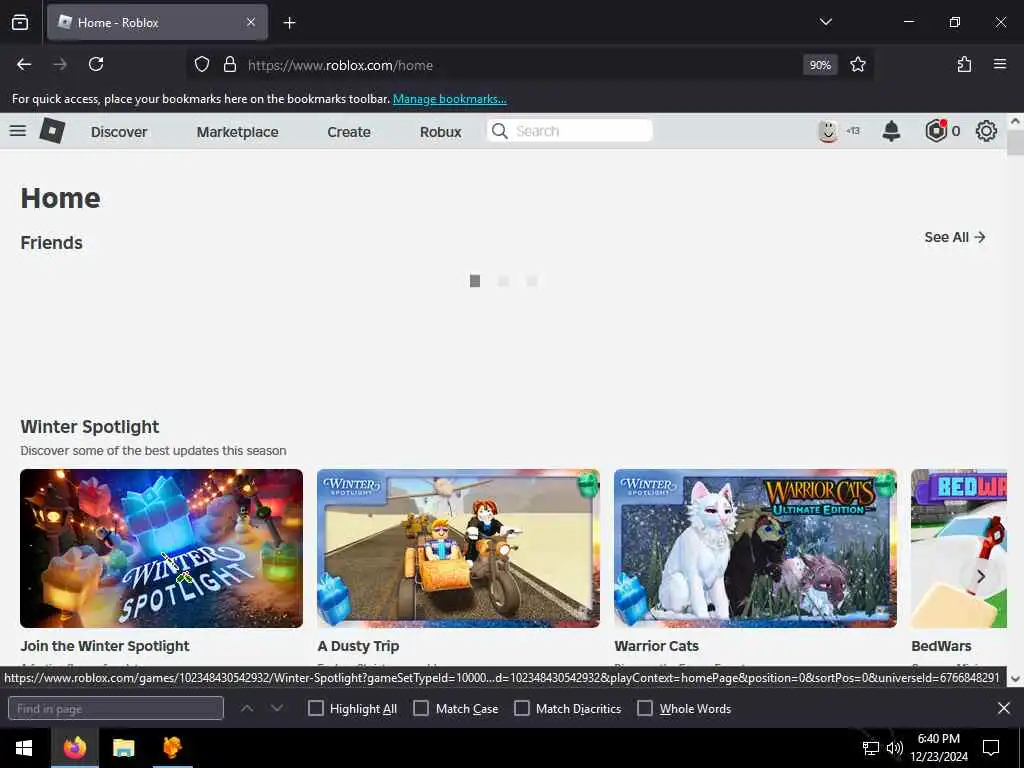Image resolution: width=1024 pixels, height=768 pixels.
Task: Click the search magnifier icon
Action: [x=500, y=131]
